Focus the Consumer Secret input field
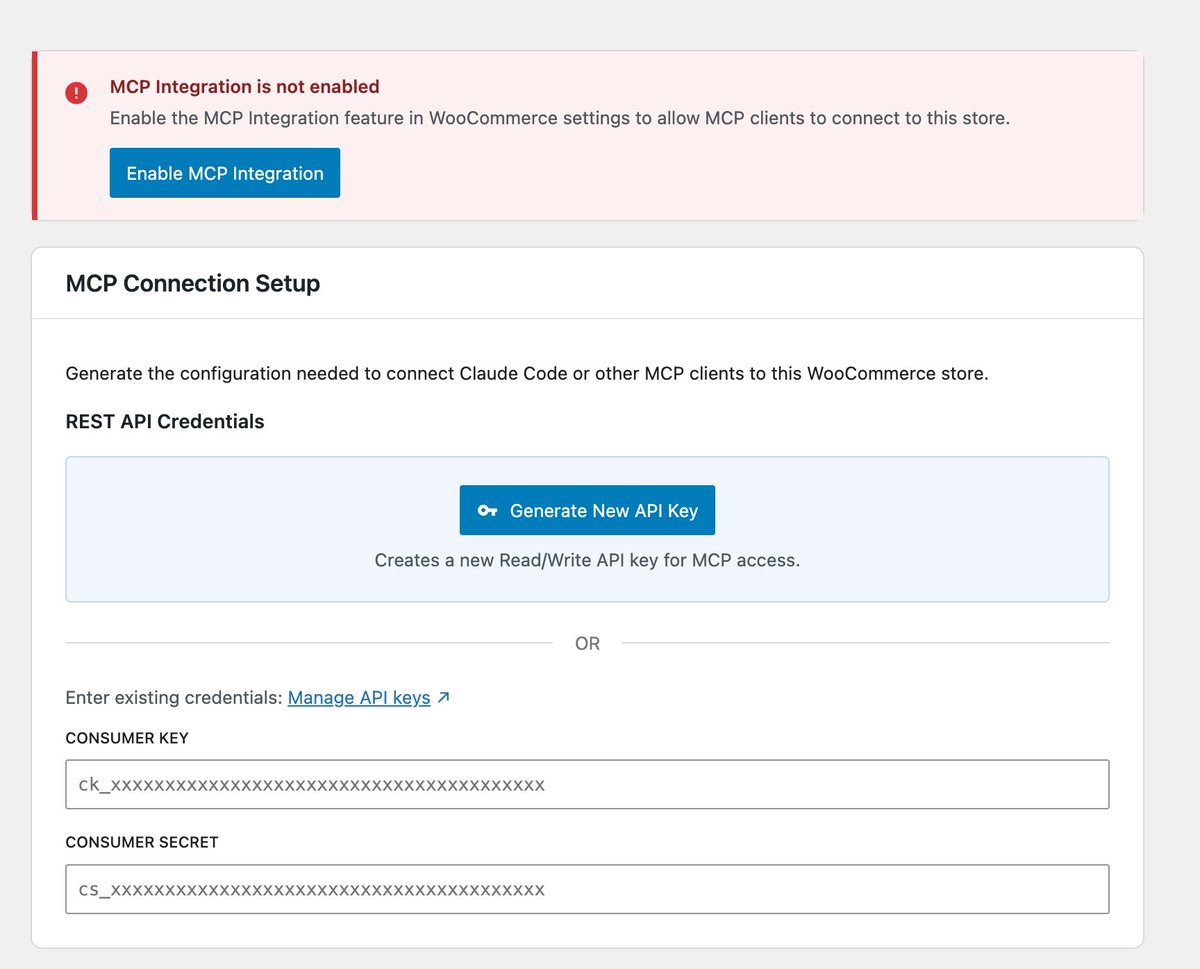This screenshot has width=1200, height=969. coord(587,889)
